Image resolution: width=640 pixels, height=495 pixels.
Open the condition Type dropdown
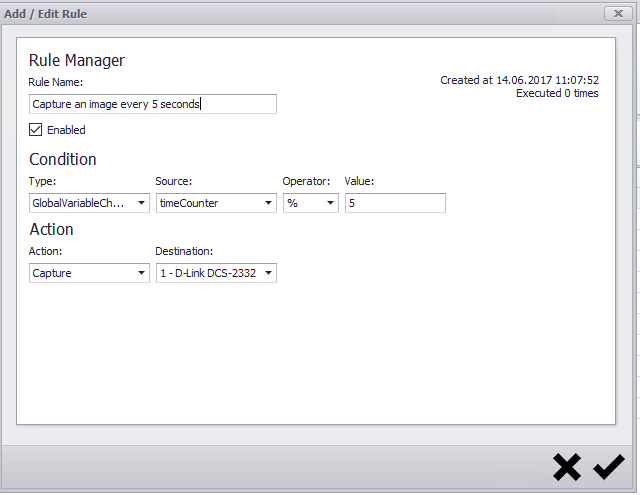(x=89, y=203)
